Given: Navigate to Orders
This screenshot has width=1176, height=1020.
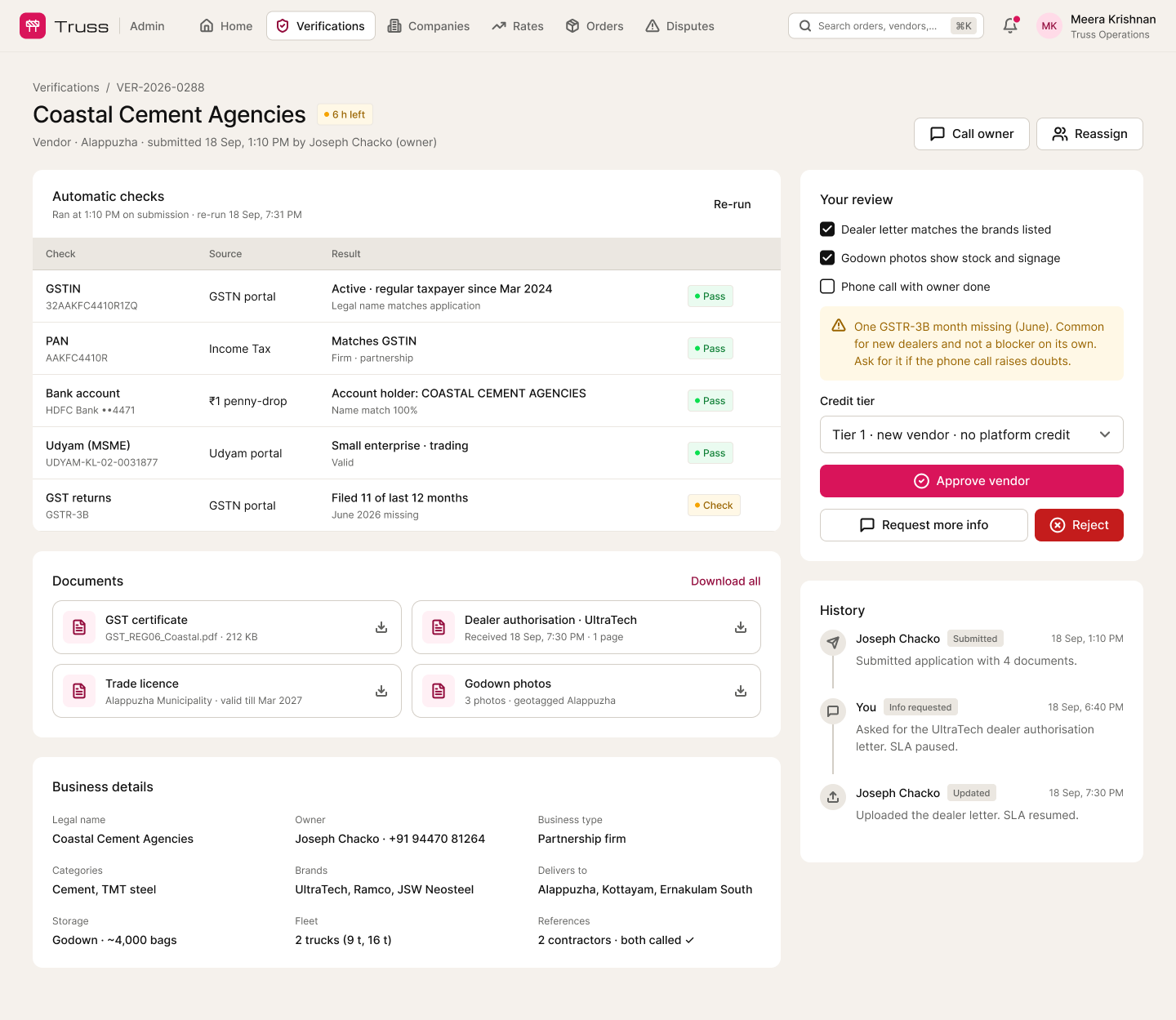Looking at the screenshot, I should pyautogui.click(x=595, y=26).
